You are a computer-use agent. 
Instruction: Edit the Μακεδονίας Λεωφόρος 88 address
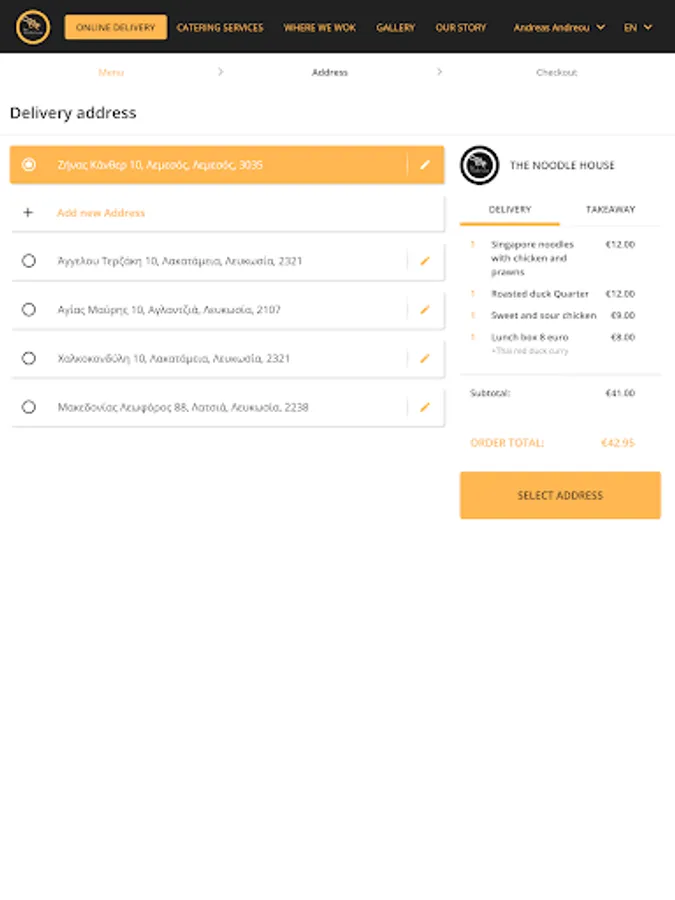(425, 407)
